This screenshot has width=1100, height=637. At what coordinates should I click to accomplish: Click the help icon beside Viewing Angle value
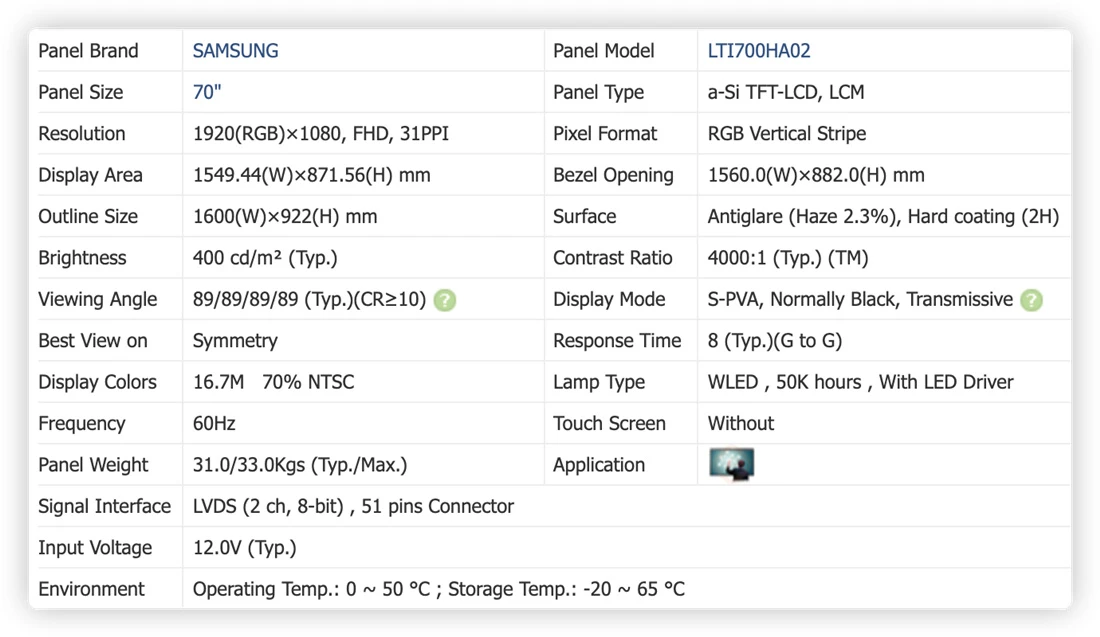[x=445, y=300]
